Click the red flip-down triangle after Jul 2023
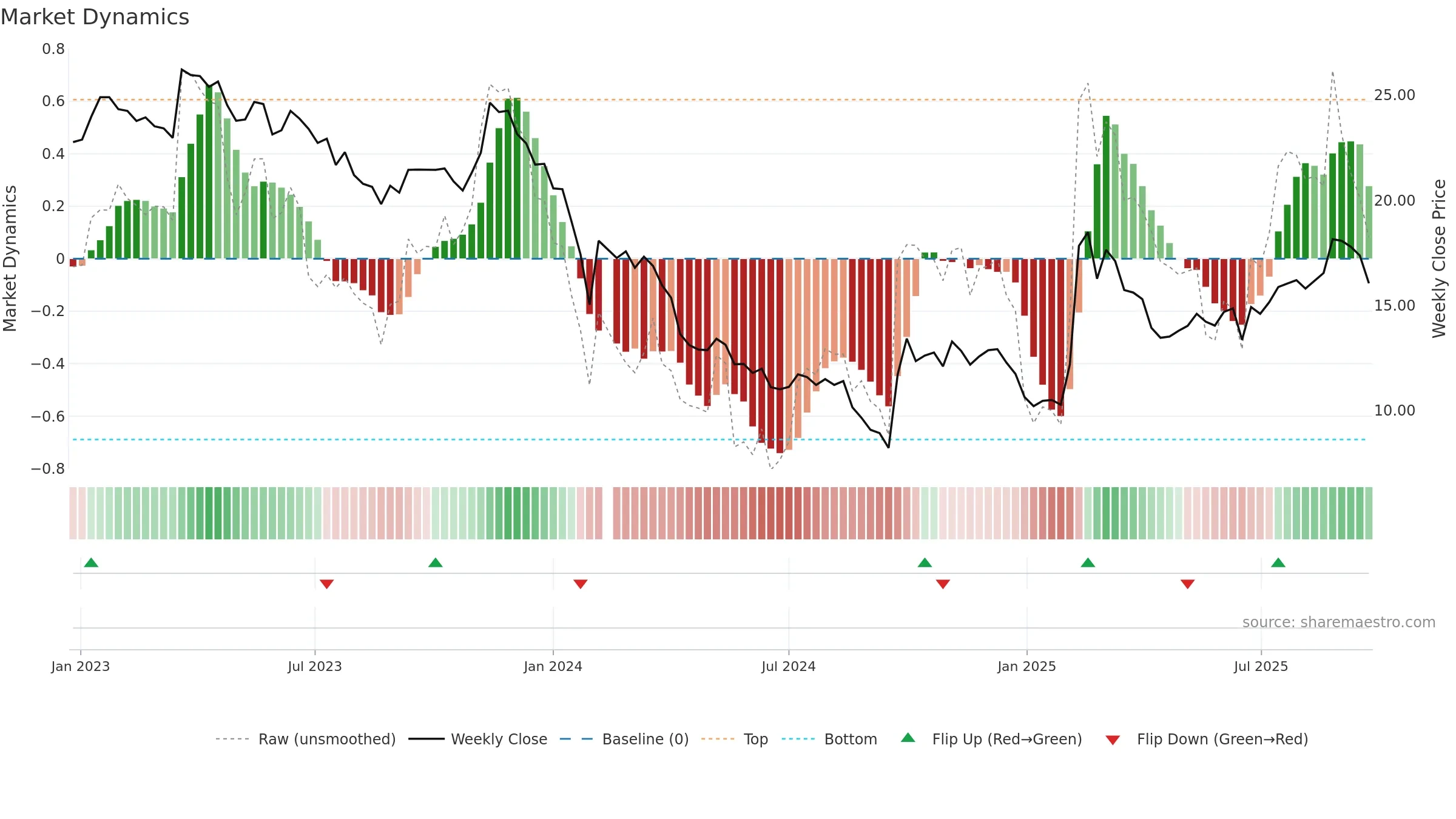 [326, 584]
